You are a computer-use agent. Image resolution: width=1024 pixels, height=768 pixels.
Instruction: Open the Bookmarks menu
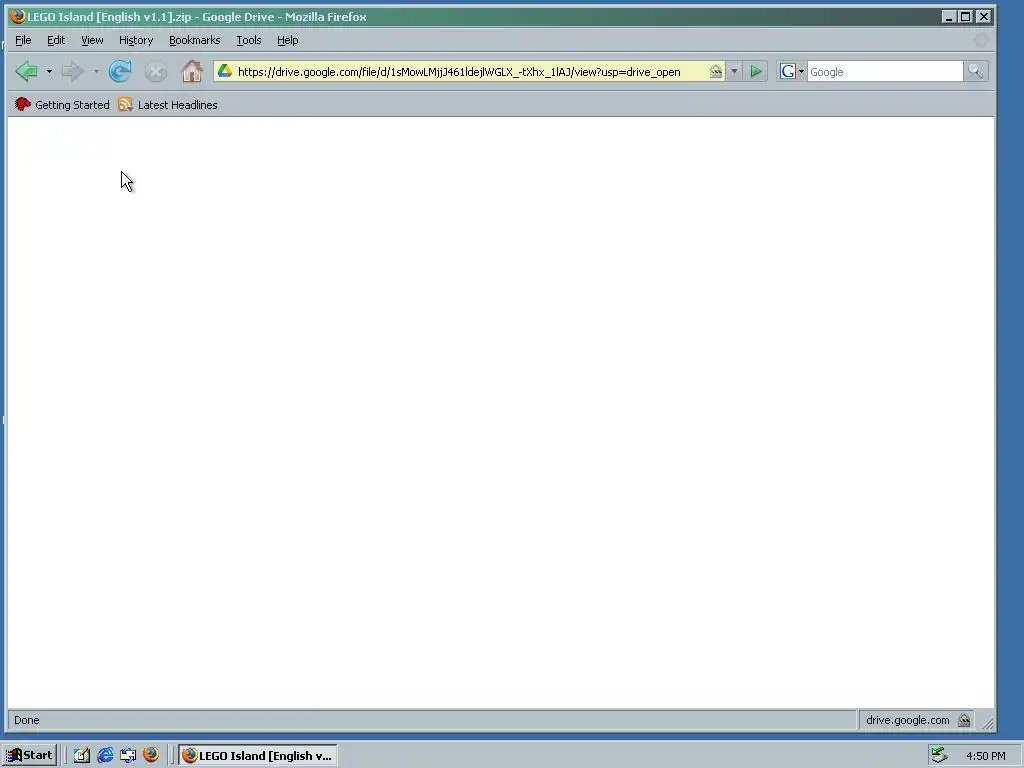(x=195, y=40)
